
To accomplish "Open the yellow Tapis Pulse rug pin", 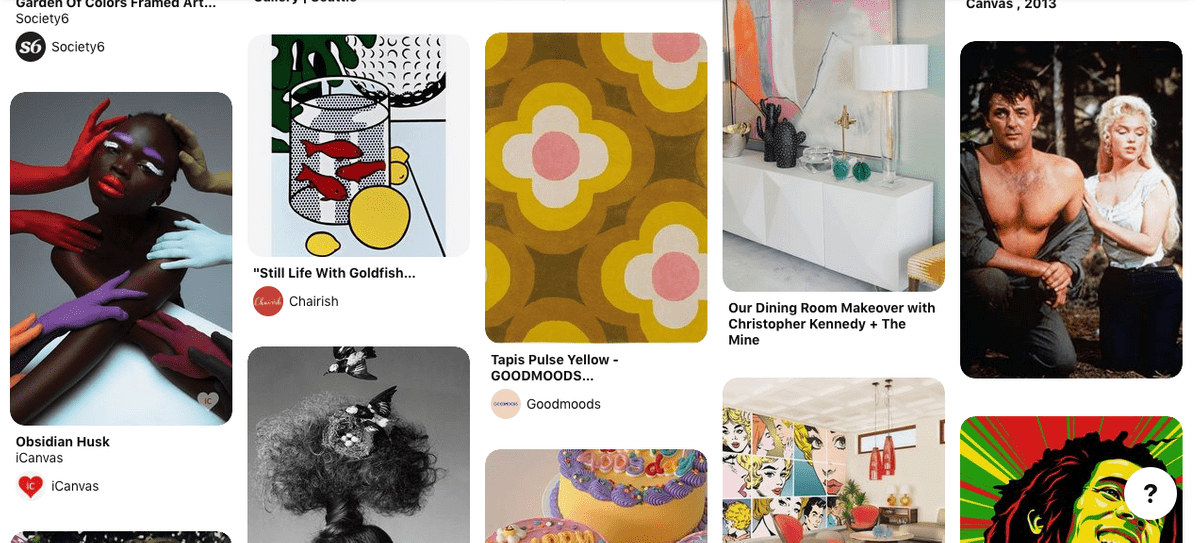I will pyautogui.click(x=596, y=188).
